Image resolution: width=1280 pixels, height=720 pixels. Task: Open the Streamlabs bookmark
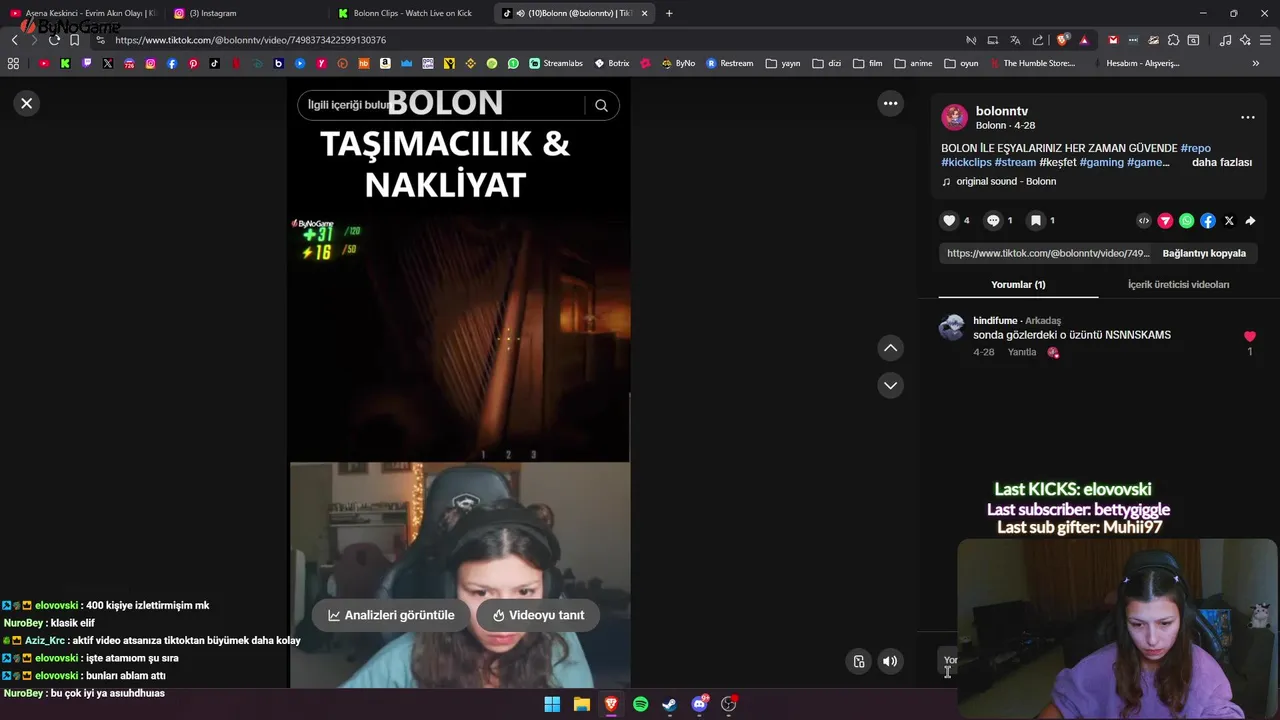click(556, 63)
